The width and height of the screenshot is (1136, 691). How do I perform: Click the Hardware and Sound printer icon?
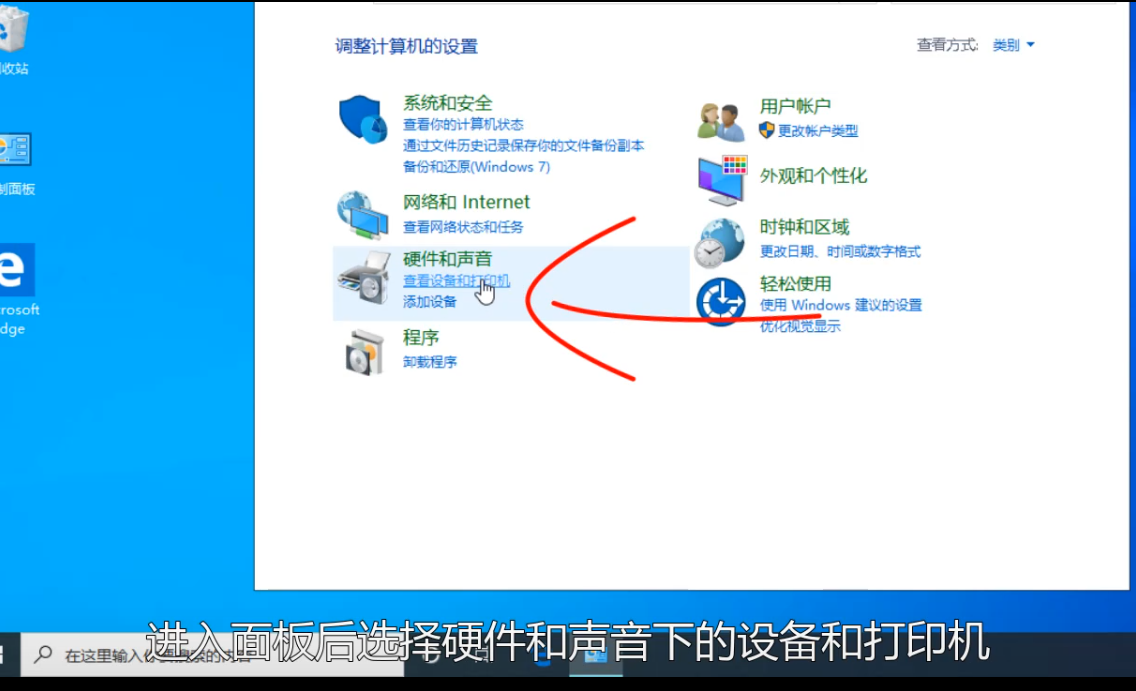pyautogui.click(x=364, y=278)
